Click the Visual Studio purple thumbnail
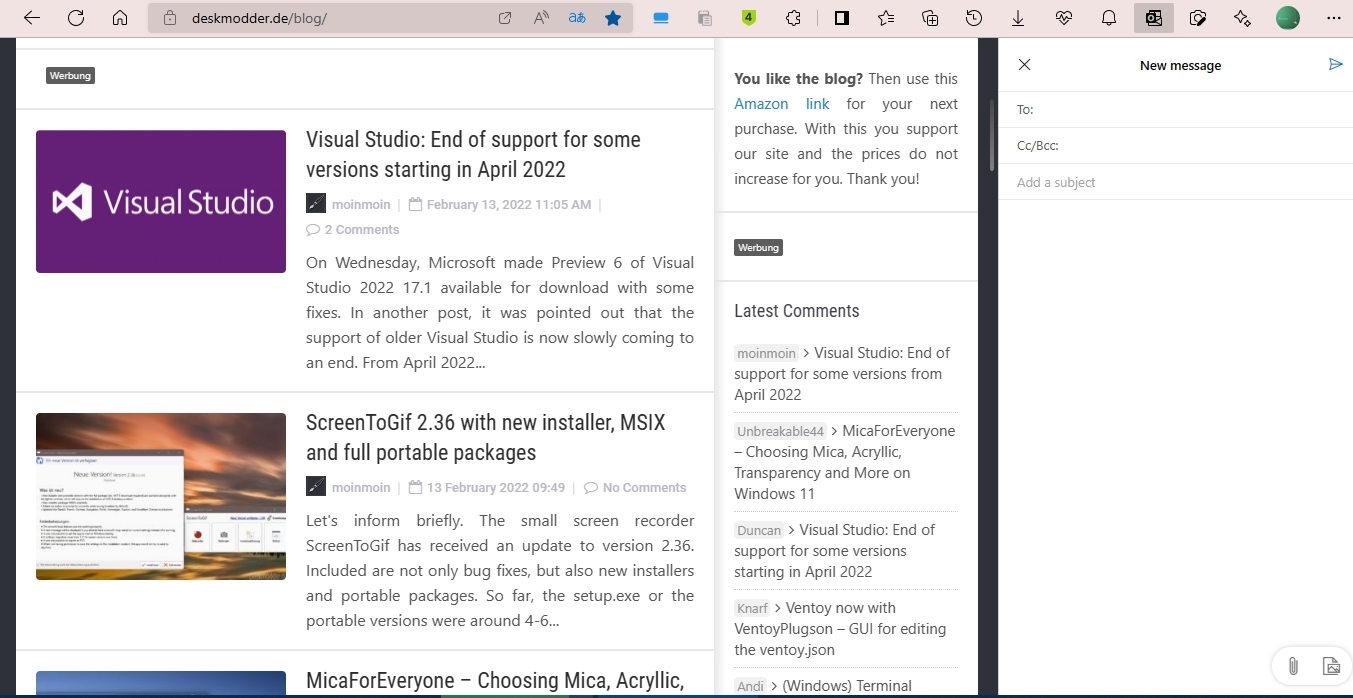 [x=161, y=201]
